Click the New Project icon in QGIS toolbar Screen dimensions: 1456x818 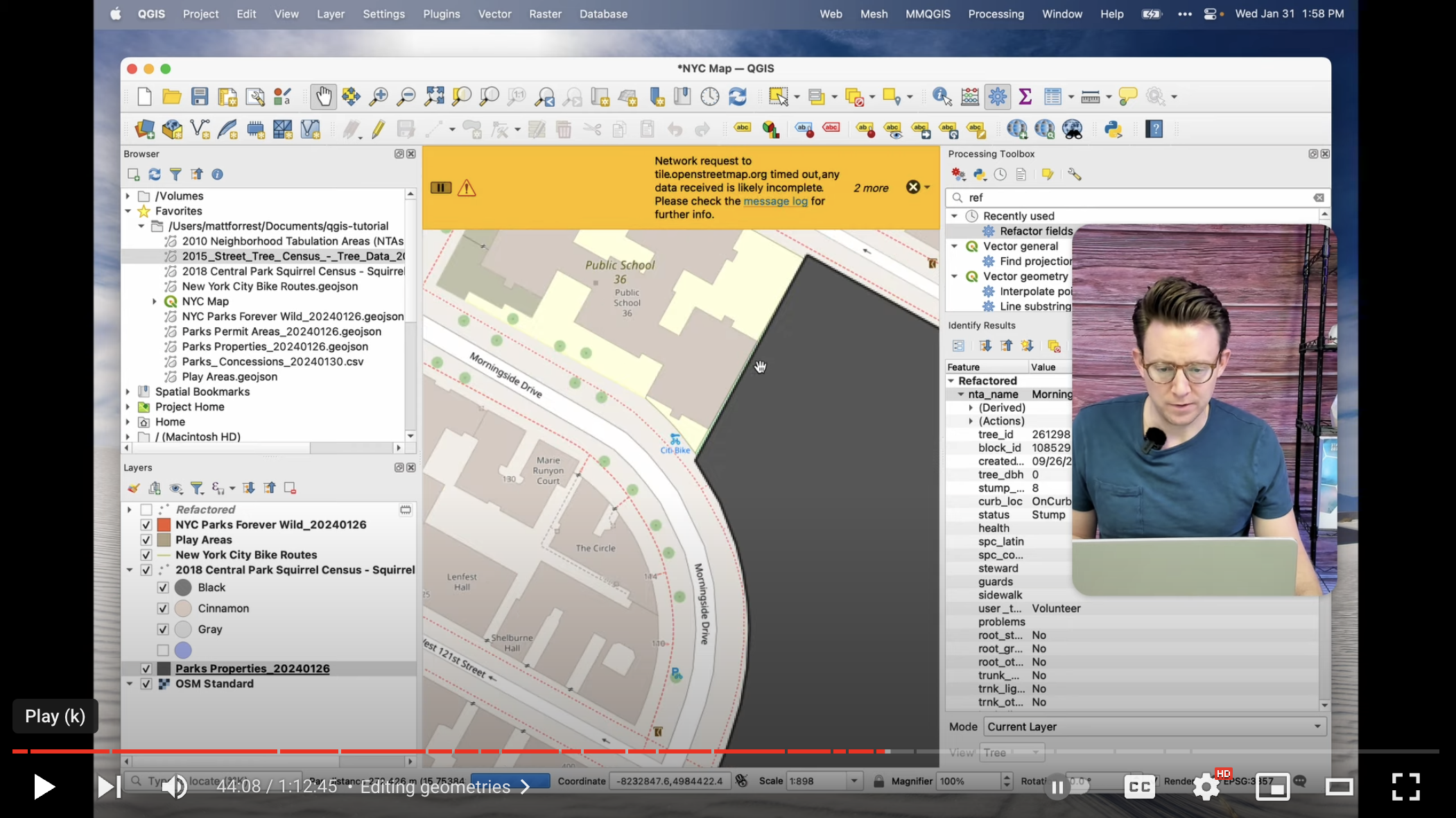(144, 96)
